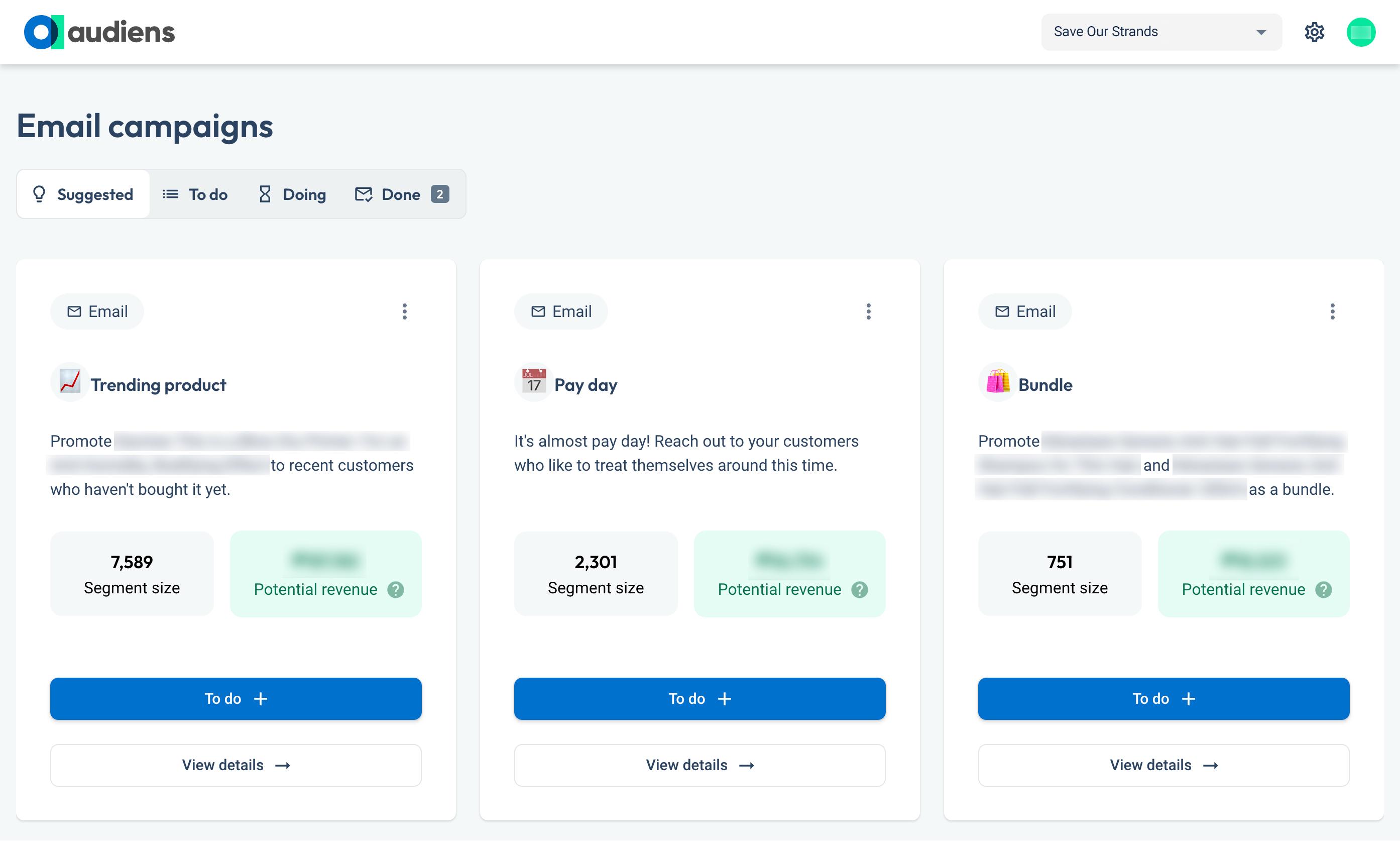Open the Done tab

coord(401,194)
